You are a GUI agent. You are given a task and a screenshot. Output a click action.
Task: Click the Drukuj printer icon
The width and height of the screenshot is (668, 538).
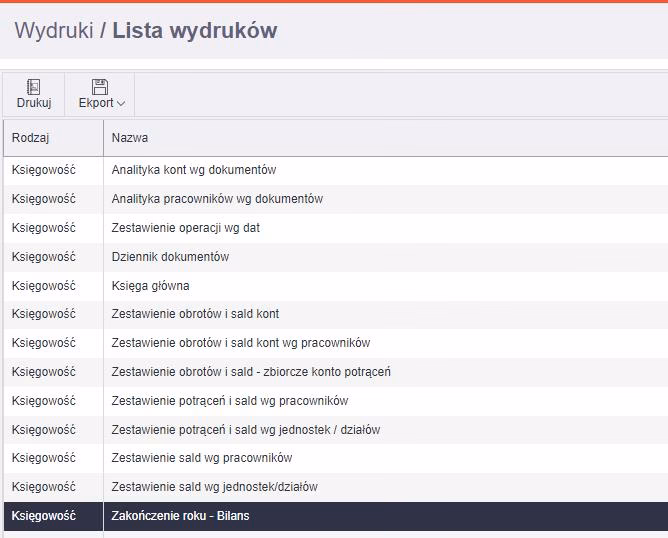pos(34,87)
